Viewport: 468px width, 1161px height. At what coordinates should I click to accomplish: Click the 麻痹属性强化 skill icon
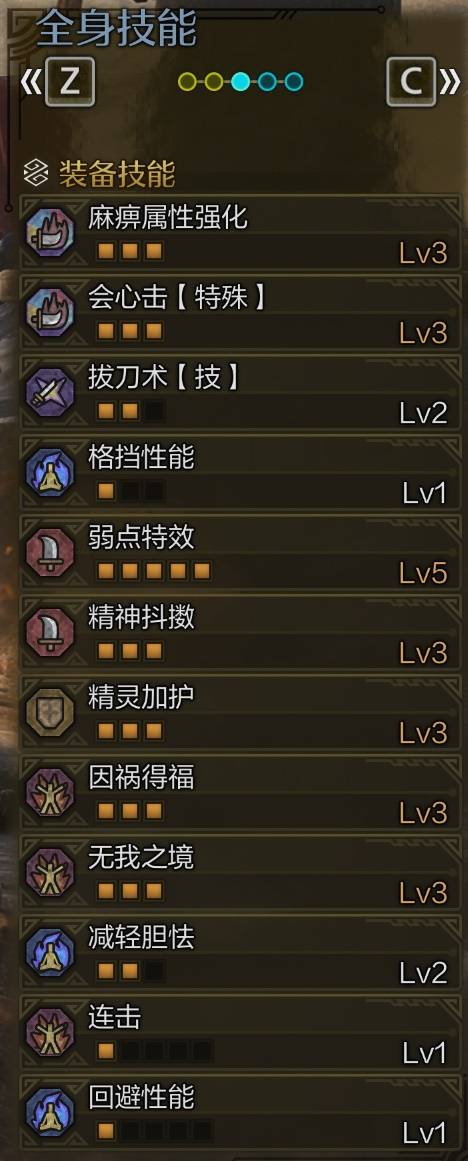(50, 232)
